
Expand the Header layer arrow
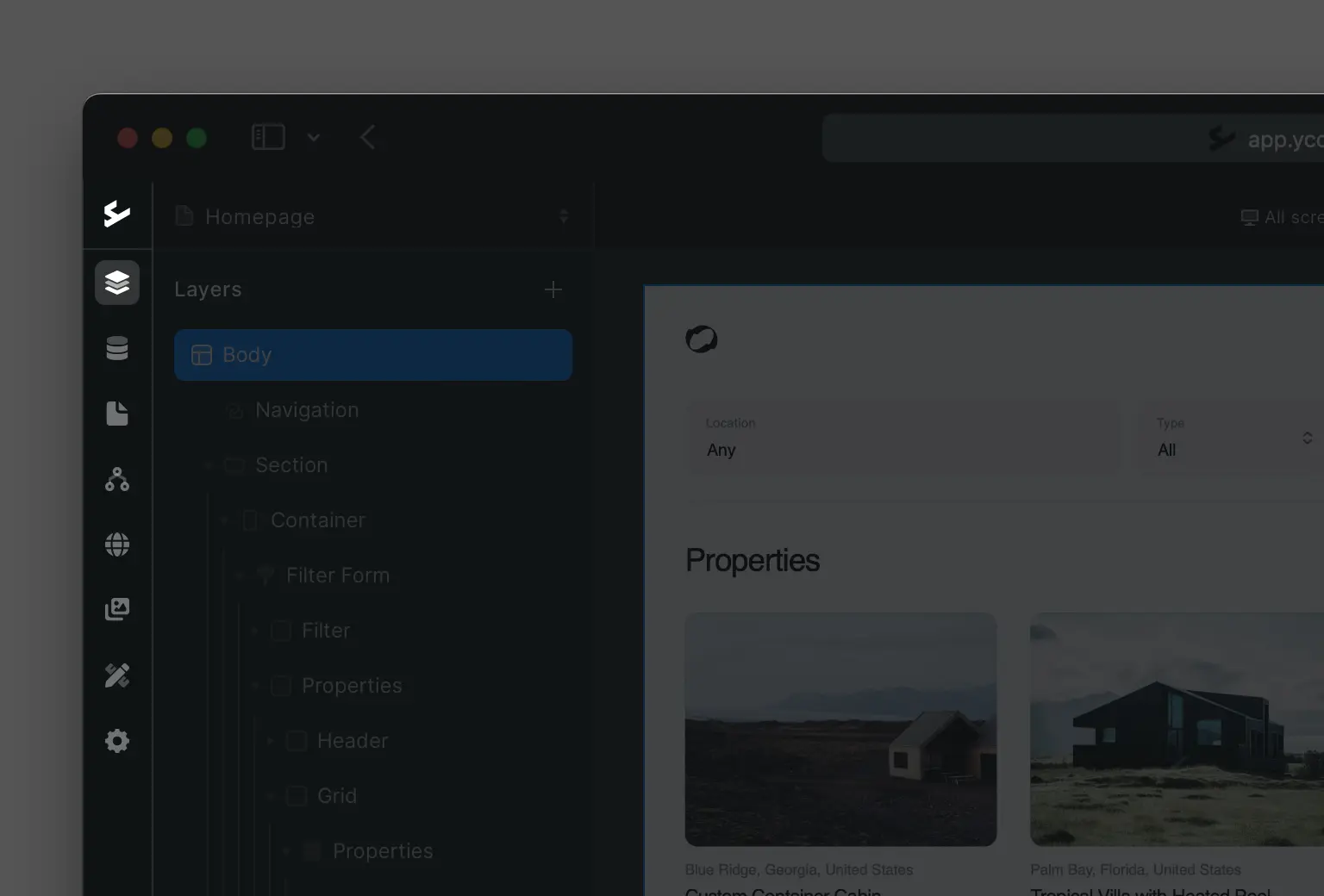coord(271,741)
